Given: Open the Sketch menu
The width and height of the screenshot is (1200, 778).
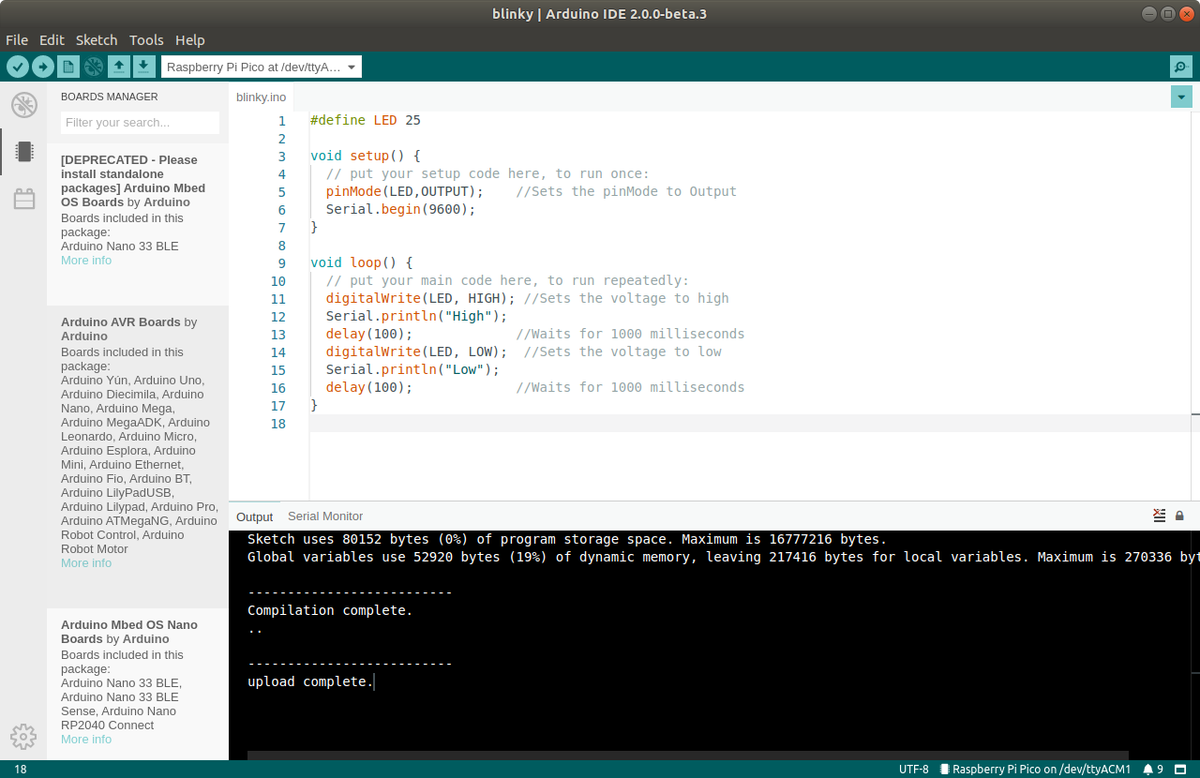Looking at the screenshot, I should pos(96,40).
